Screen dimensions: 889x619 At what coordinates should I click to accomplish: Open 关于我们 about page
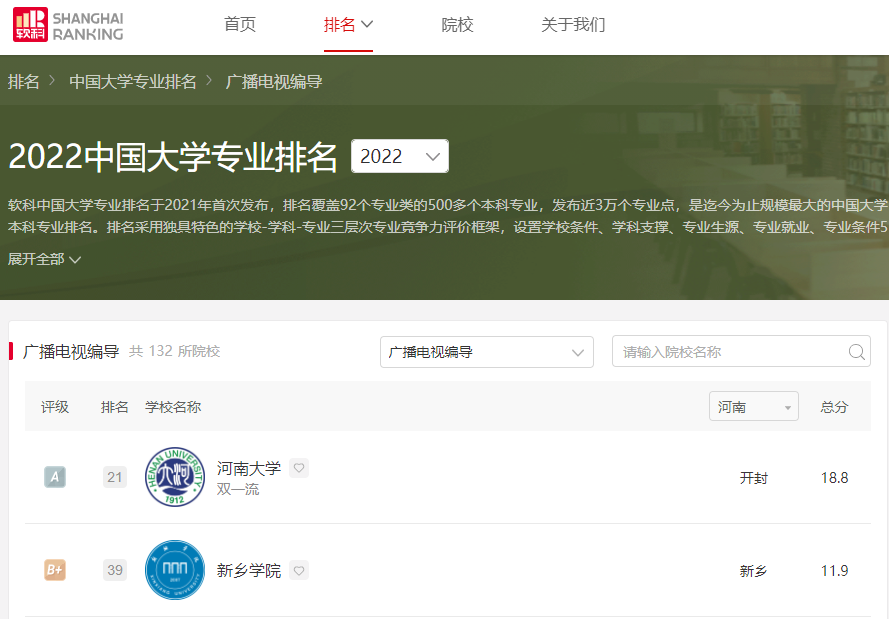573,25
